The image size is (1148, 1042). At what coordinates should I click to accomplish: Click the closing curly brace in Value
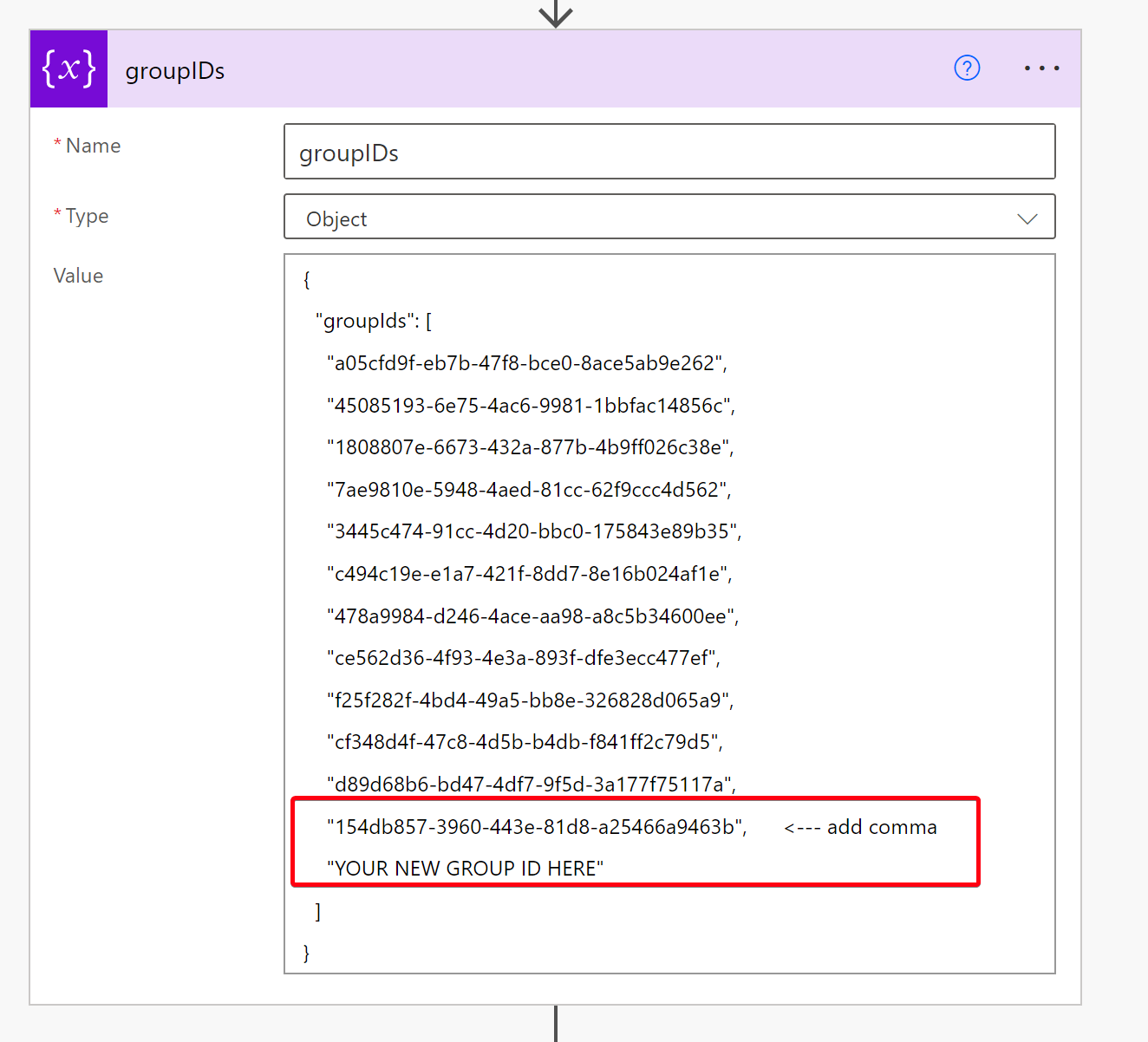click(x=306, y=953)
